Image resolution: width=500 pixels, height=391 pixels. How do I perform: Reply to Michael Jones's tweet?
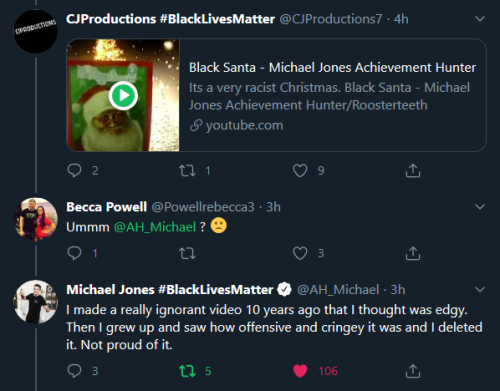pyautogui.click(x=74, y=371)
